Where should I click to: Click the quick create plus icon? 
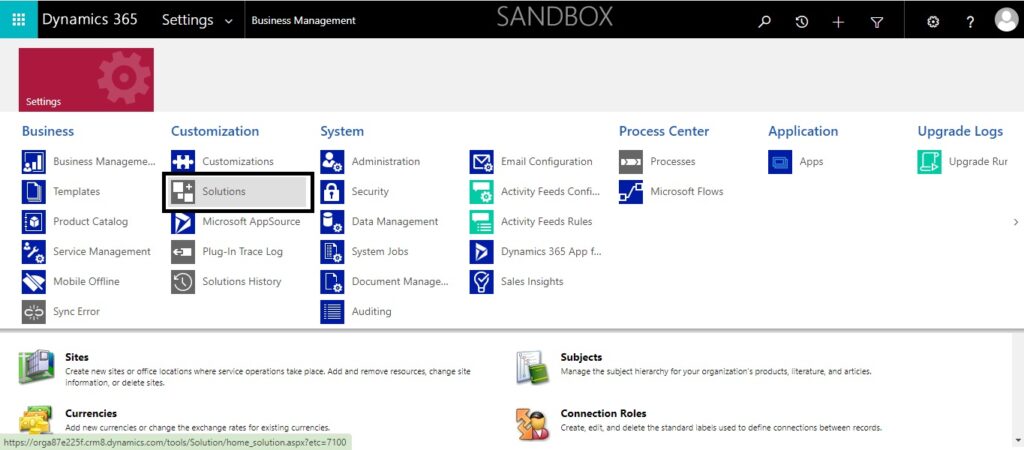point(838,21)
